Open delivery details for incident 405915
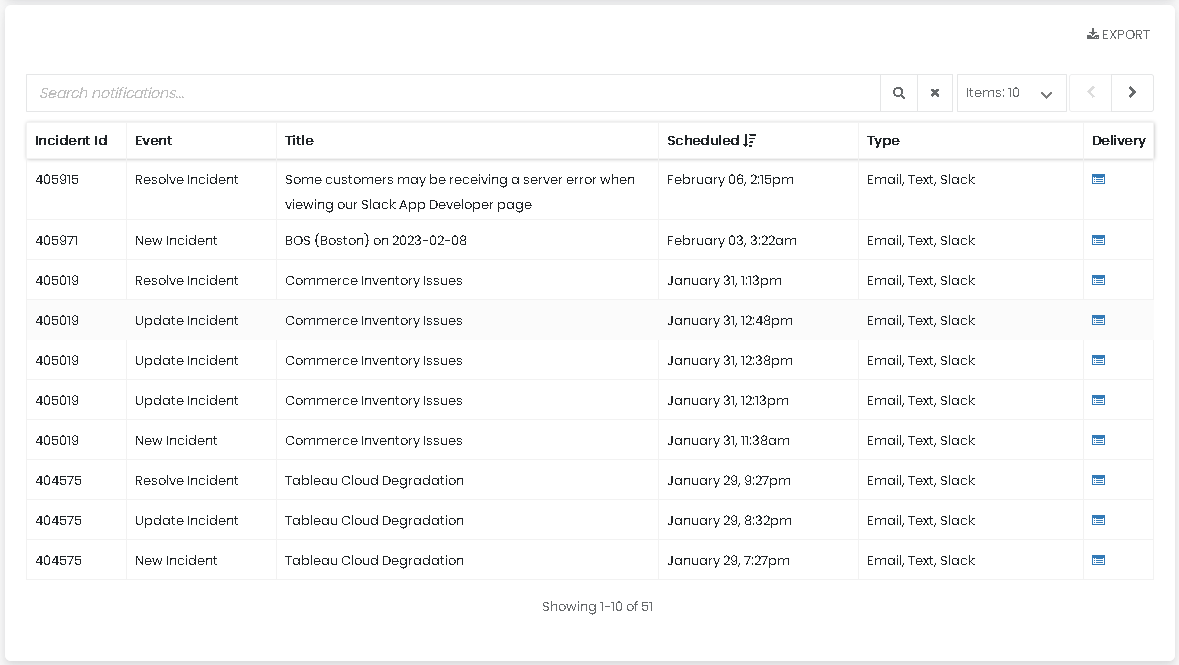1179x665 pixels. pyautogui.click(x=1098, y=180)
